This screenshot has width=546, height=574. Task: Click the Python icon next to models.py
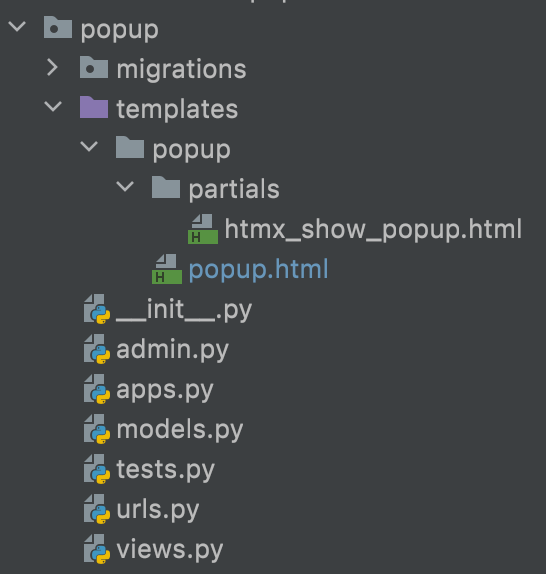coord(97,429)
